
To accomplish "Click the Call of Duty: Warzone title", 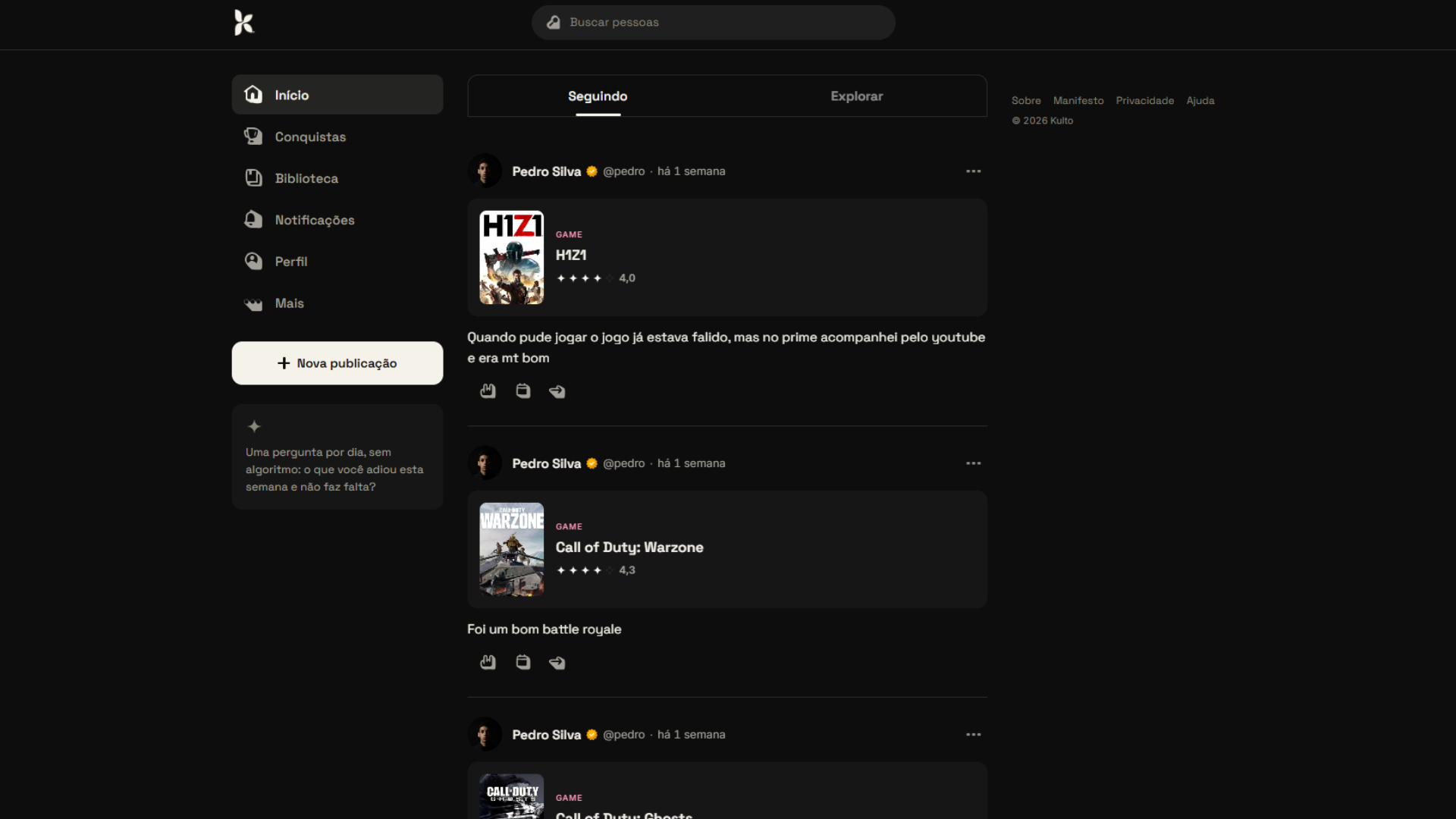I will tap(629, 548).
